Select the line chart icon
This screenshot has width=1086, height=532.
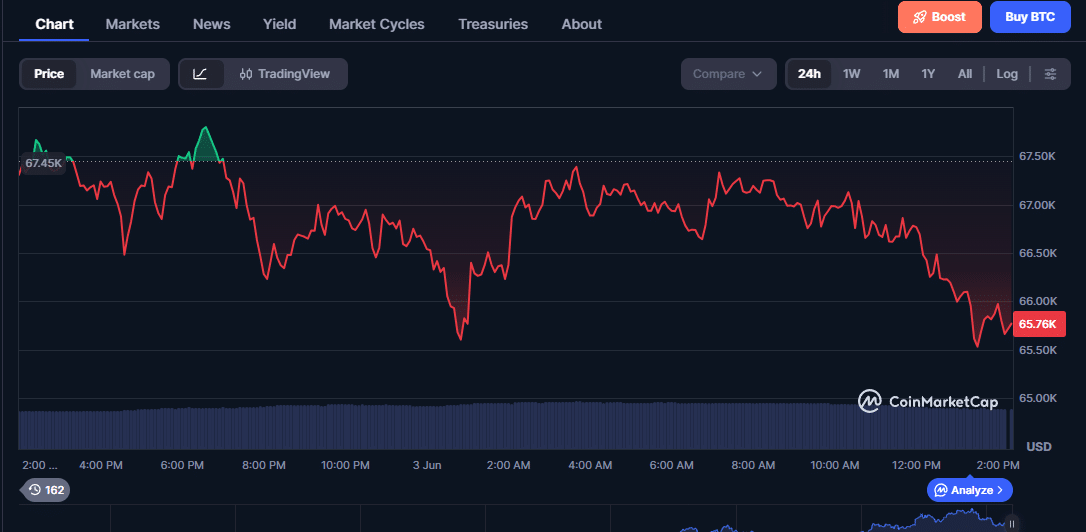[201, 74]
